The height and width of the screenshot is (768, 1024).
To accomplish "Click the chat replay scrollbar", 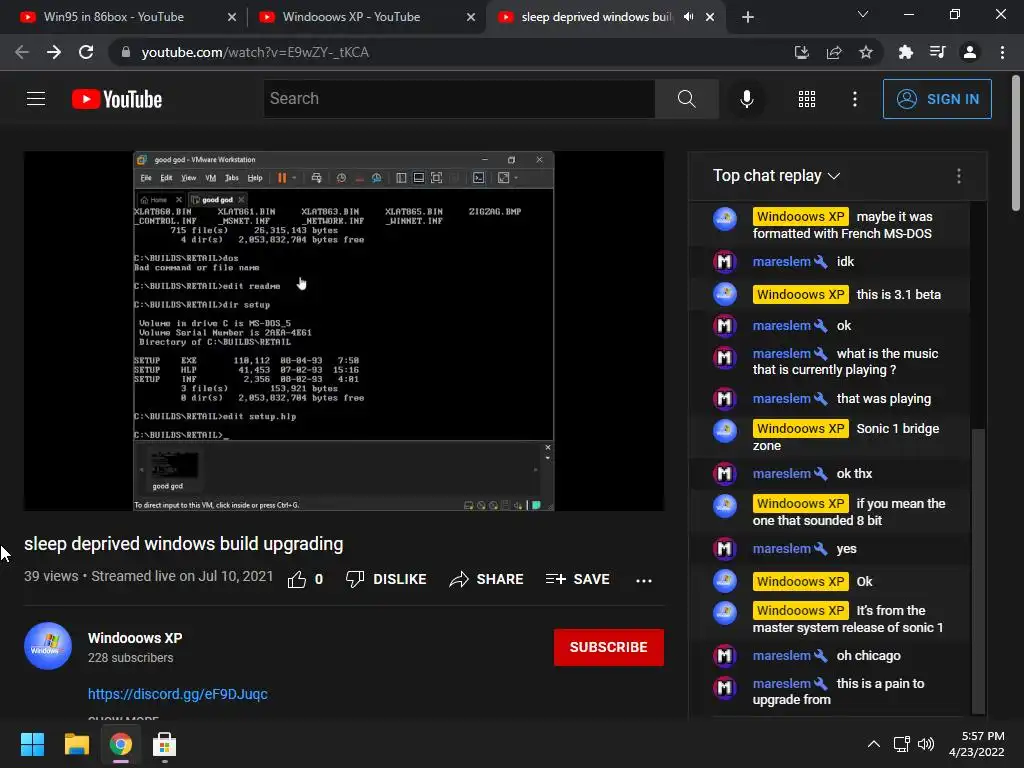I will tap(978, 571).
